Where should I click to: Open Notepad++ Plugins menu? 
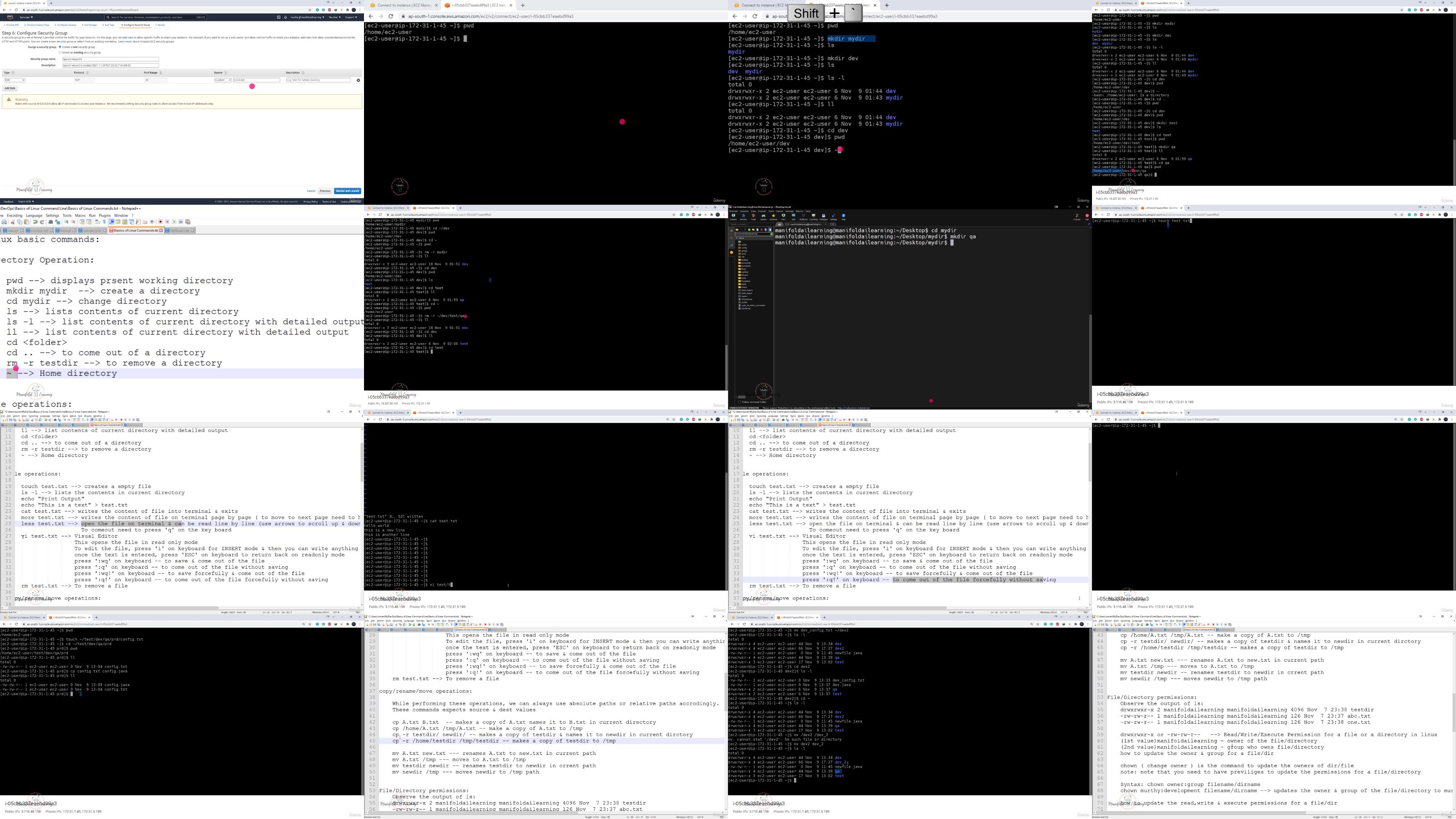click(x=105, y=216)
